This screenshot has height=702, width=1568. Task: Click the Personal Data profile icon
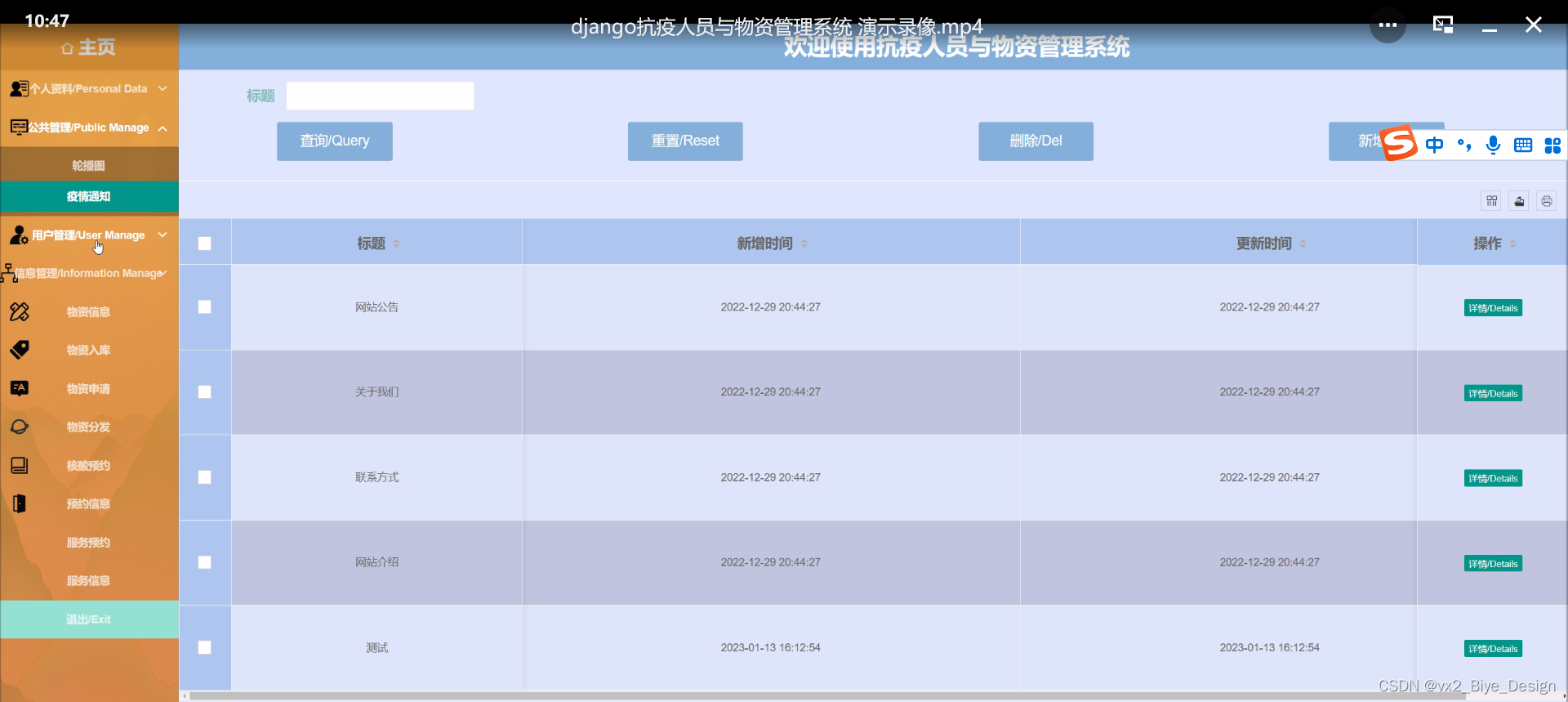[19, 88]
